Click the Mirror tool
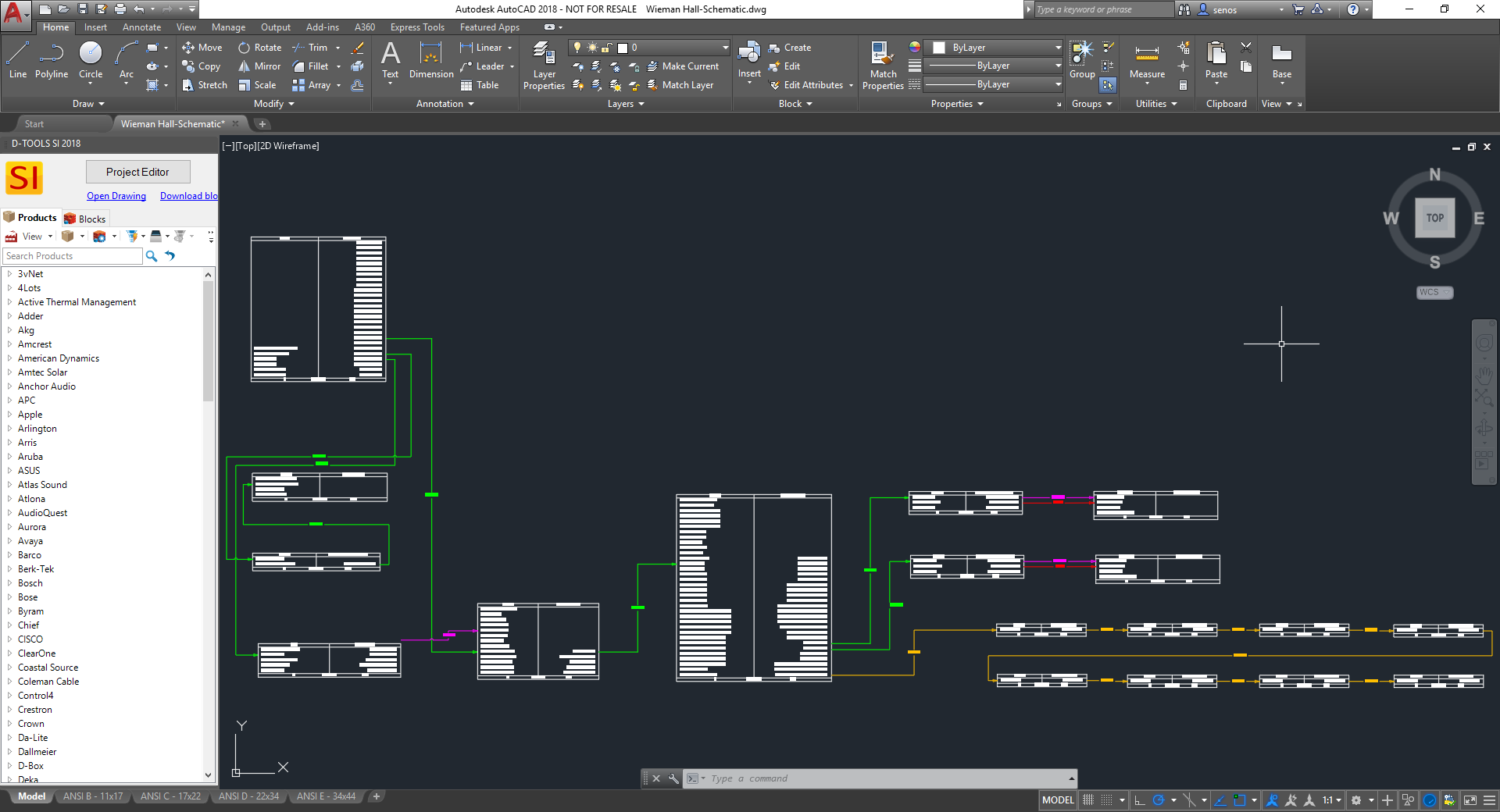This screenshot has height=812, width=1500. coord(259,66)
